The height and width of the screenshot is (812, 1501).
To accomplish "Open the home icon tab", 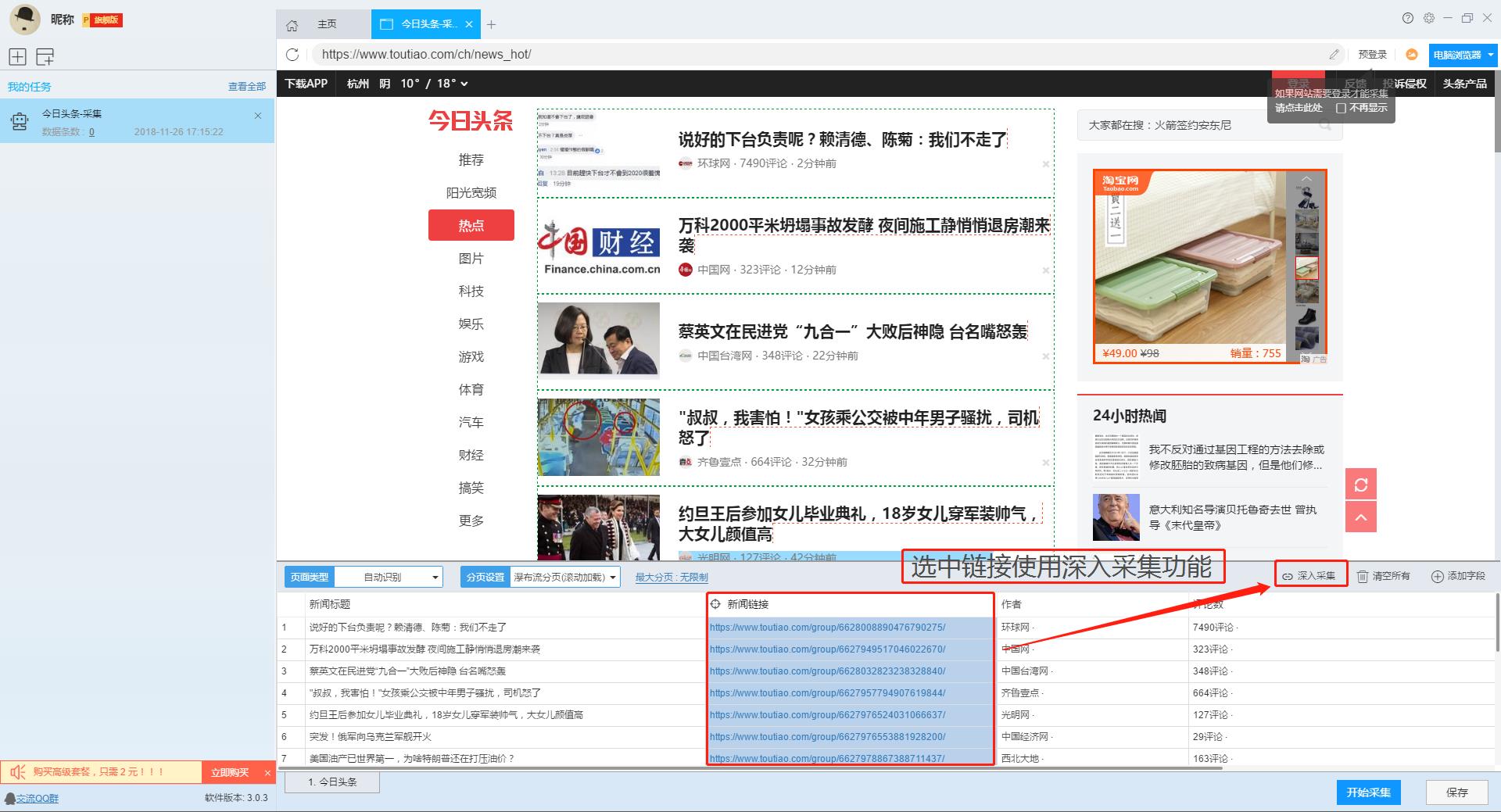I will 292,25.
